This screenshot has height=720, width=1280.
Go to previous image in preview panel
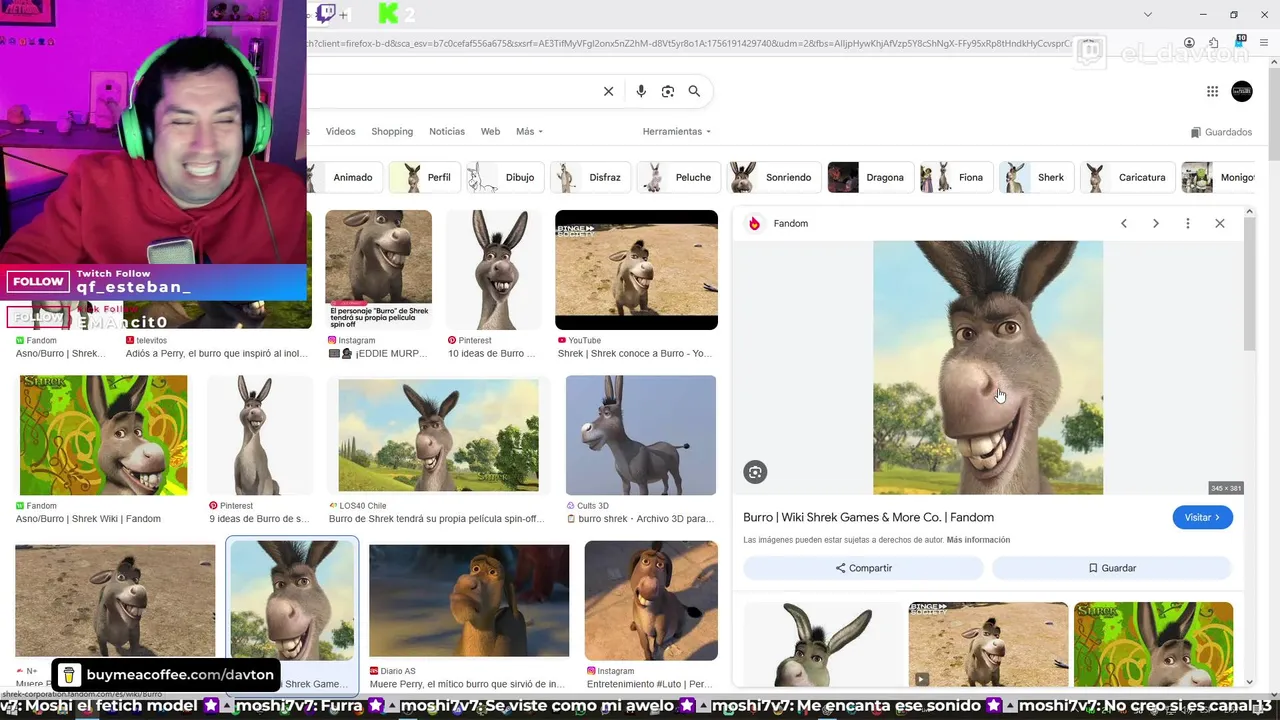[1124, 223]
